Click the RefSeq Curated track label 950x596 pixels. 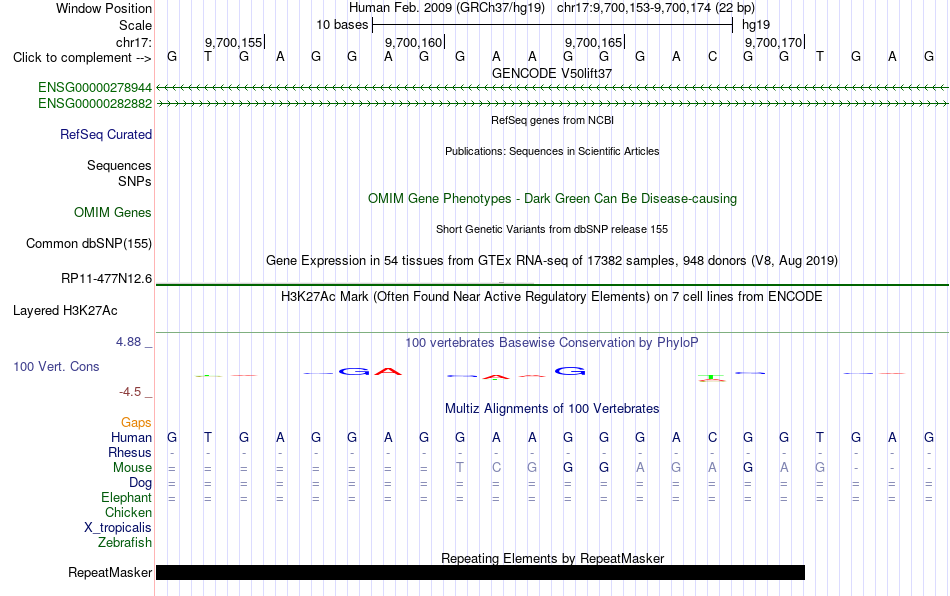click(106, 134)
